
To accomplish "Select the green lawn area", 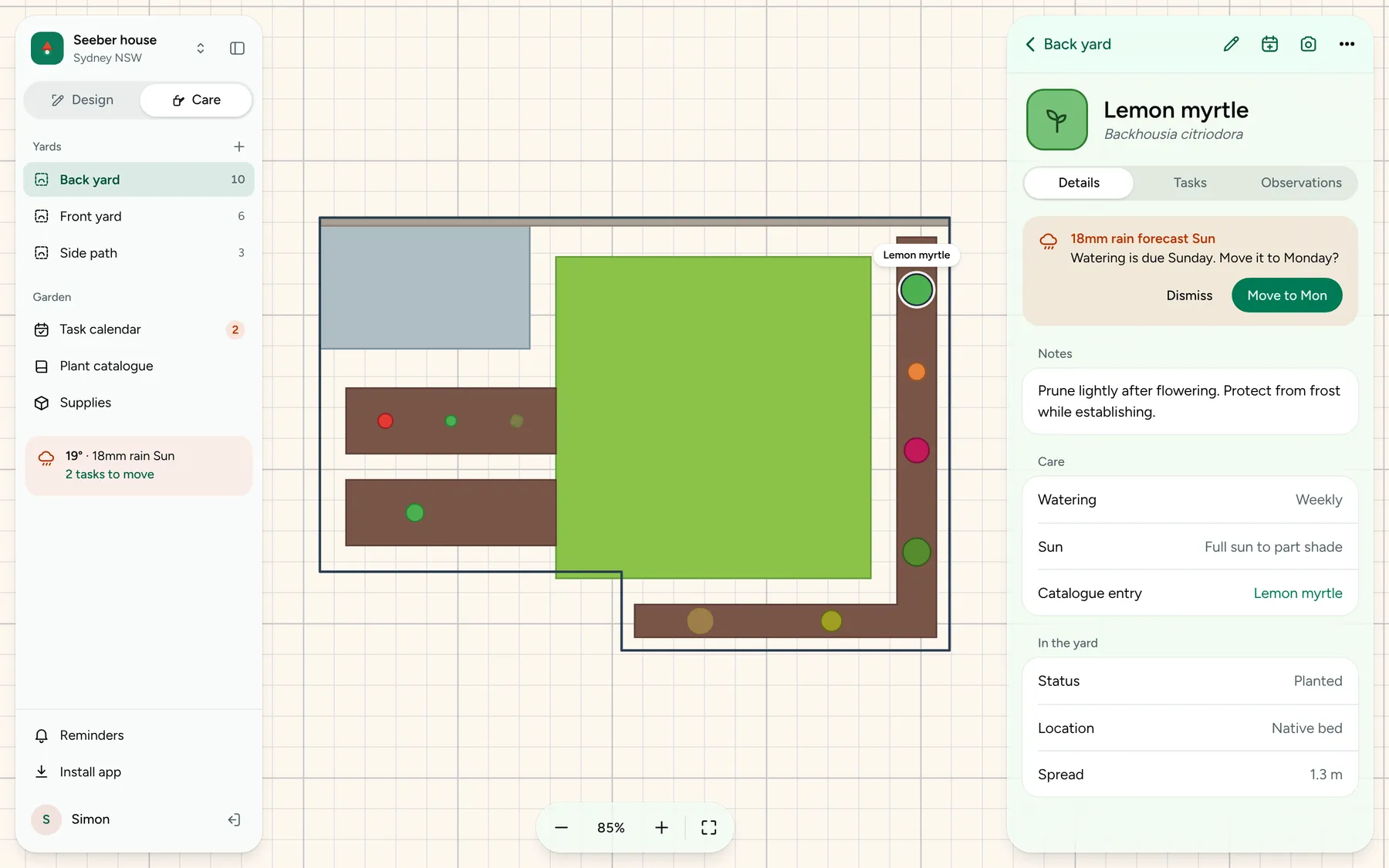I will click(x=713, y=417).
